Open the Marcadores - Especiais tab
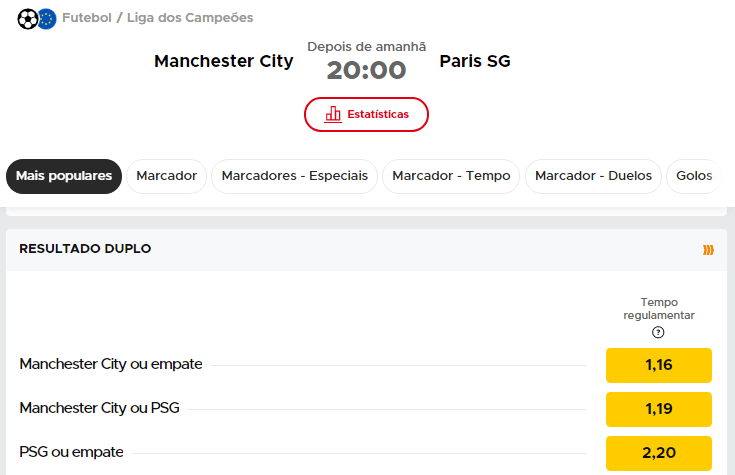The image size is (735, 475). pyautogui.click(x=294, y=176)
